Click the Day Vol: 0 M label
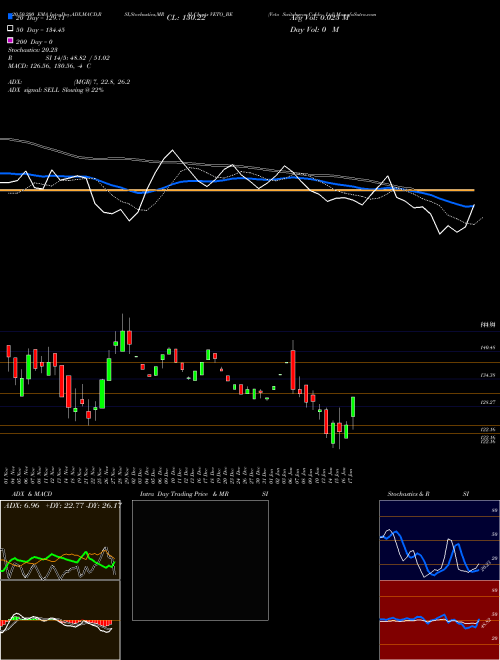This screenshot has height=660, width=500. click(x=314, y=29)
